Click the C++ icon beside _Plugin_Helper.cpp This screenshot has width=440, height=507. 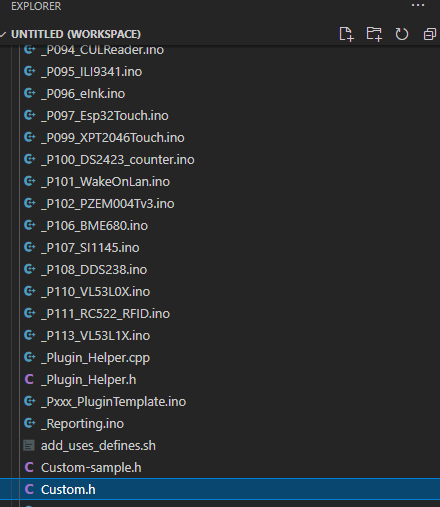click(x=29, y=357)
